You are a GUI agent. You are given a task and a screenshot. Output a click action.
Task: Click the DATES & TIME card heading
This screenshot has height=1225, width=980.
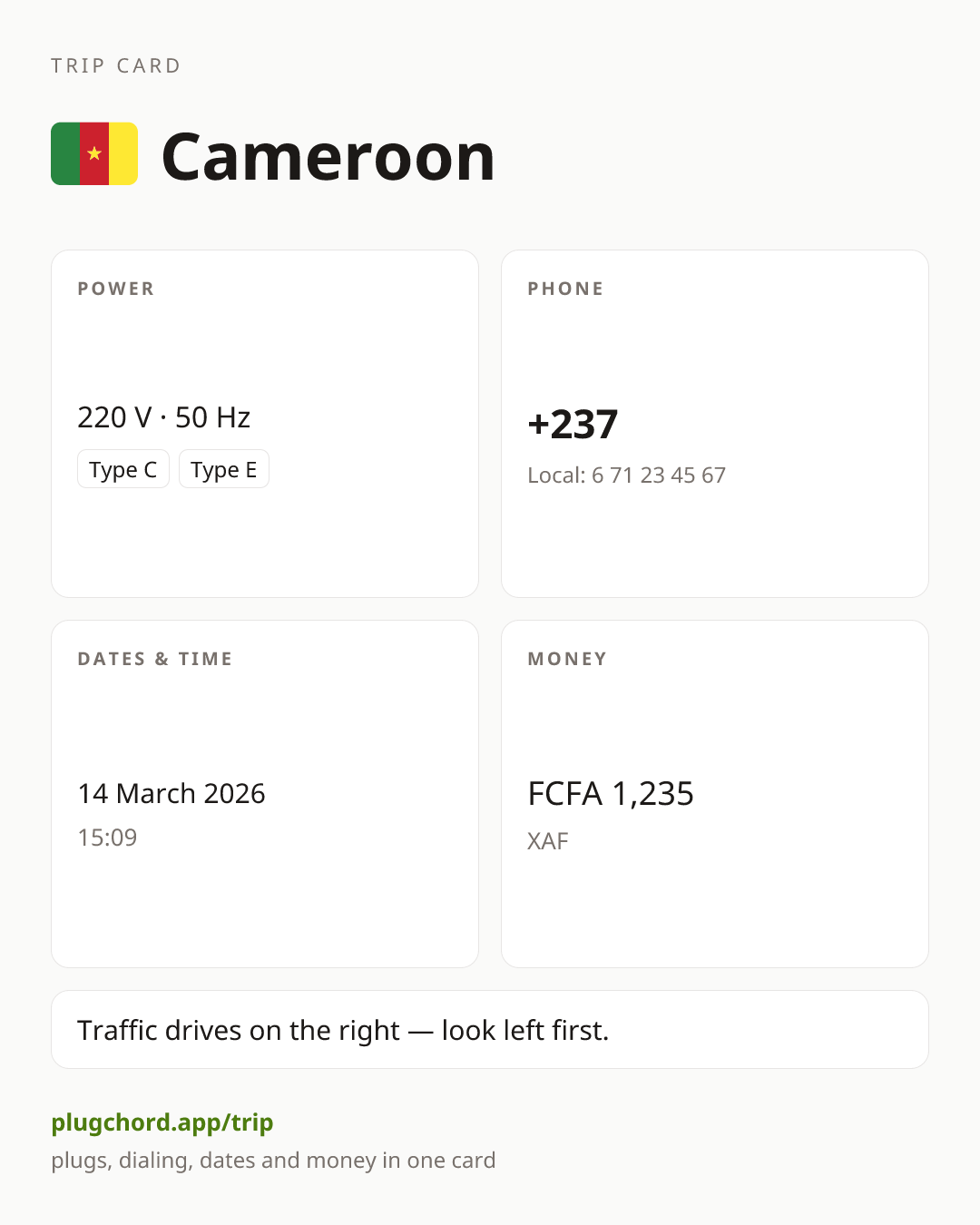155,659
